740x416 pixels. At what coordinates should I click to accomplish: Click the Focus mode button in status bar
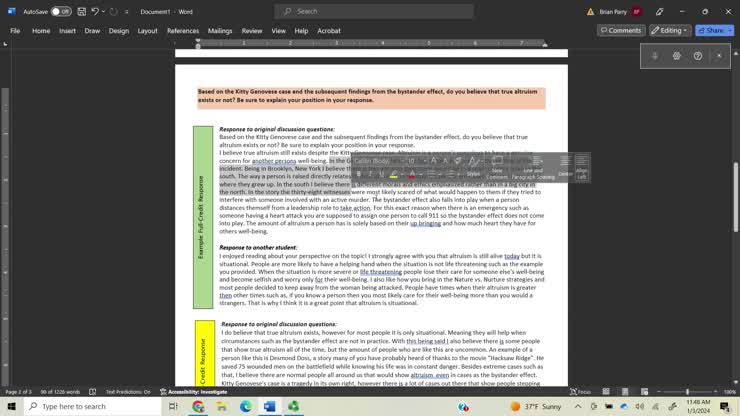pyautogui.click(x=580, y=392)
